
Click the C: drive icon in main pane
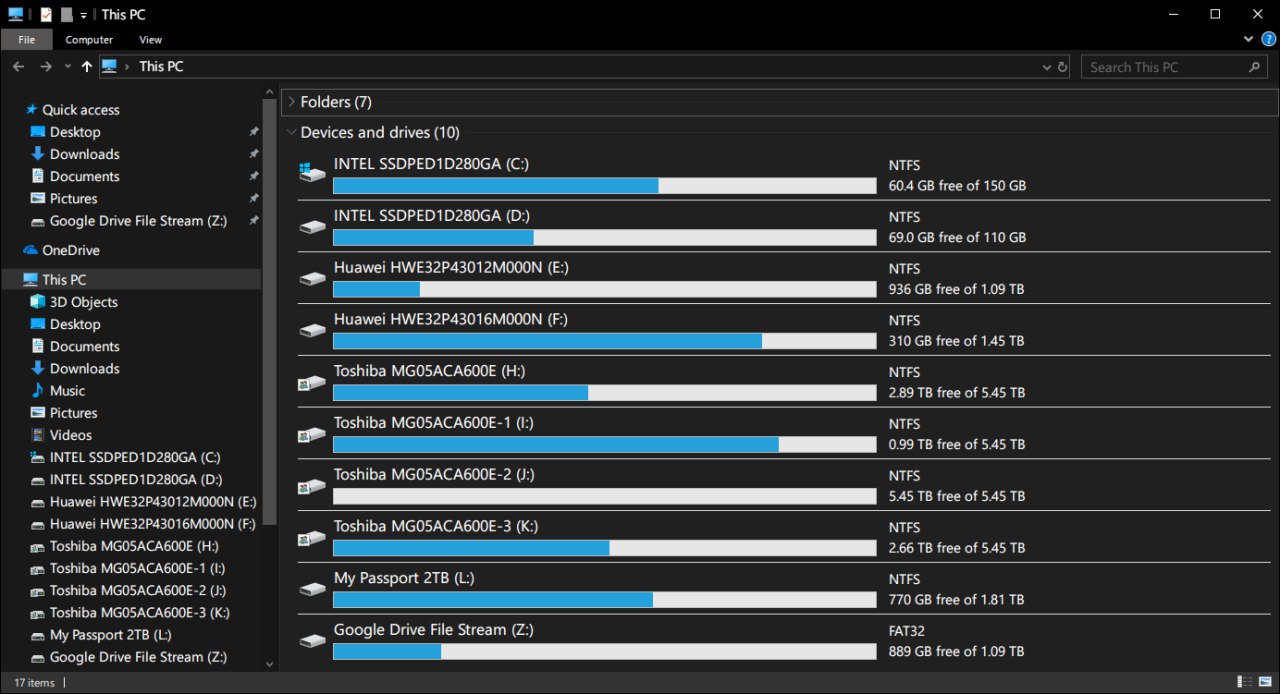pyautogui.click(x=313, y=174)
